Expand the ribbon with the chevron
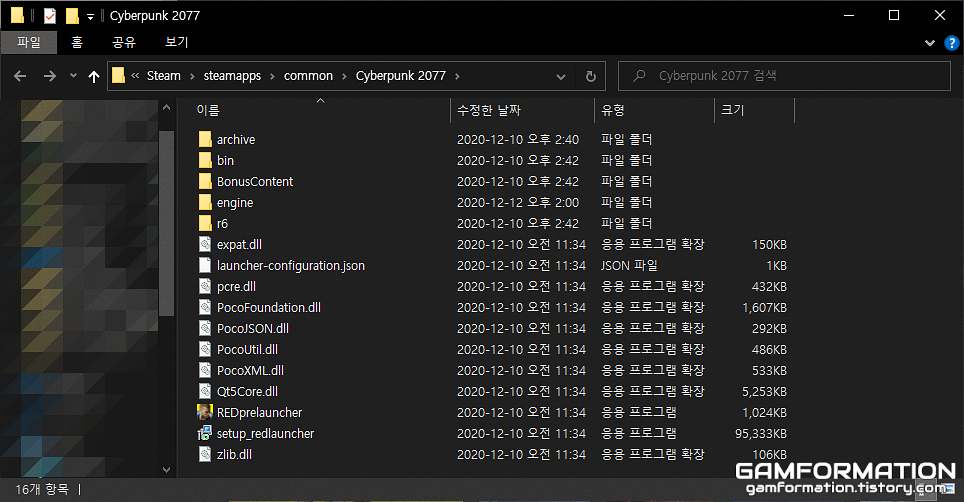Screen dimensions: 964x502 930,43
